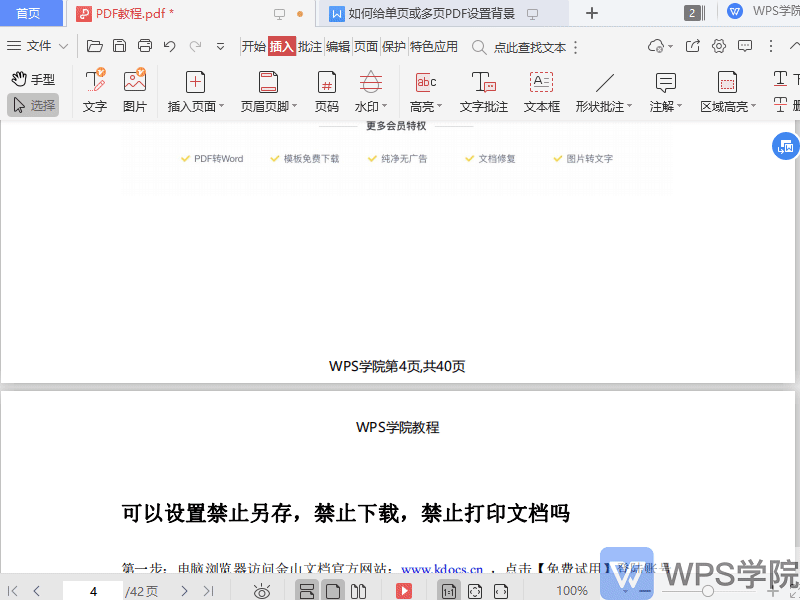Click the 100% zoom level value
The image size is (800, 600).
[572, 591]
